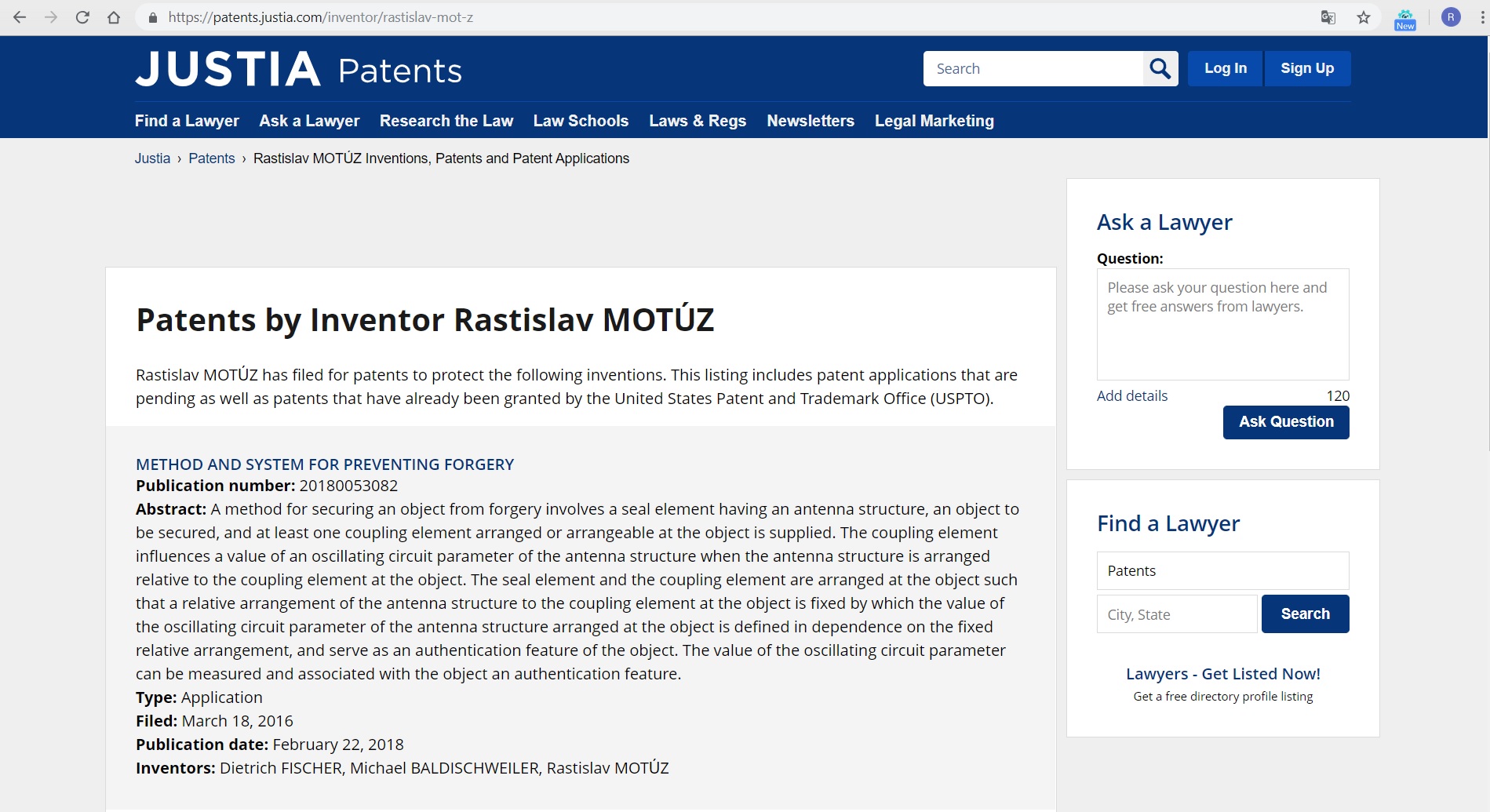Click the Add details link
Screen dimensions: 1490x812
tap(1132, 396)
